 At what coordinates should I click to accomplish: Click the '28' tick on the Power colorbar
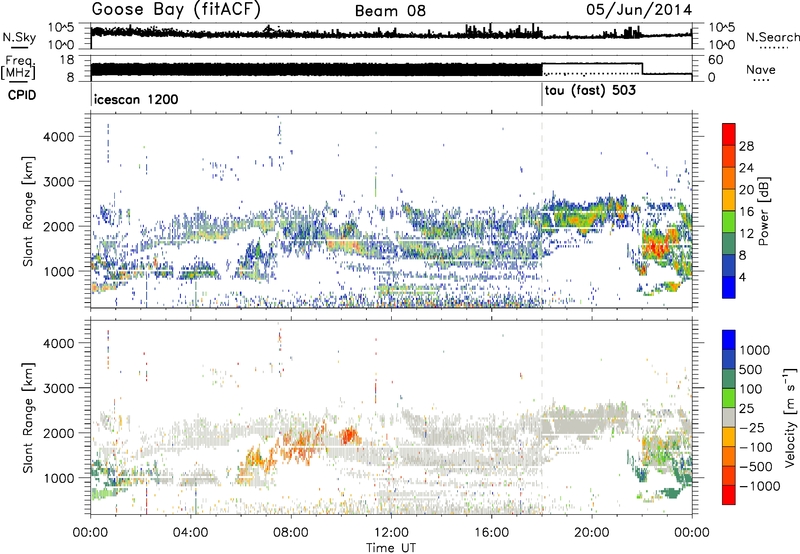click(x=746, y=146)
